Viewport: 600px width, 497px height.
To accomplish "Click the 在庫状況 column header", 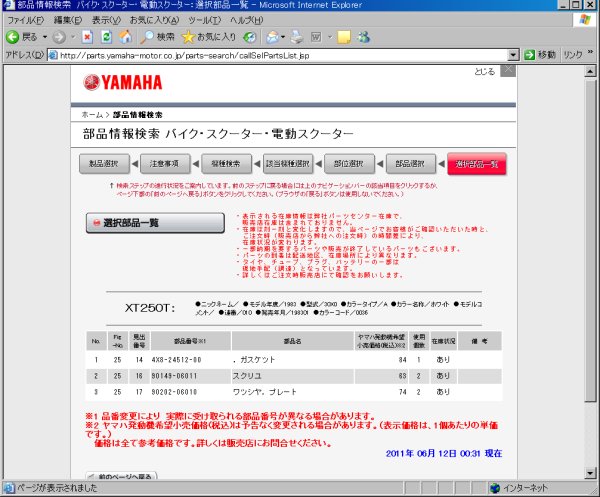I will 443,341.
